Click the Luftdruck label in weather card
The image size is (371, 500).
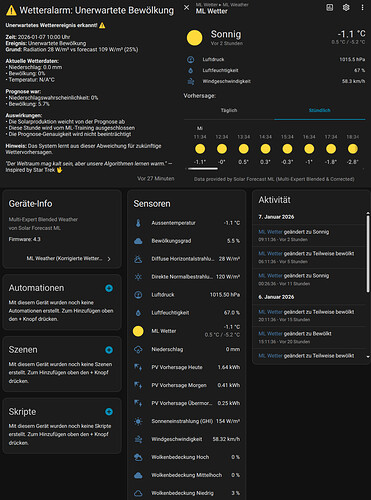coord(213,60)
